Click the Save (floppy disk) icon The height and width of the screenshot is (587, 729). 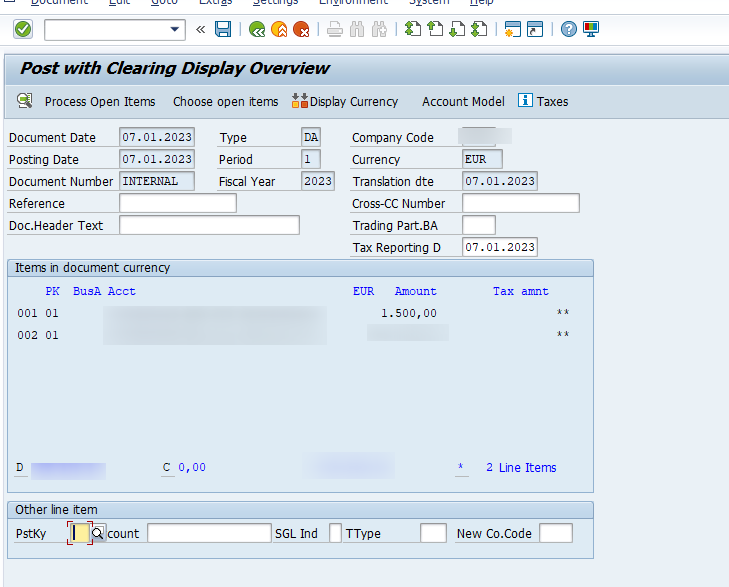pos(223,30)
